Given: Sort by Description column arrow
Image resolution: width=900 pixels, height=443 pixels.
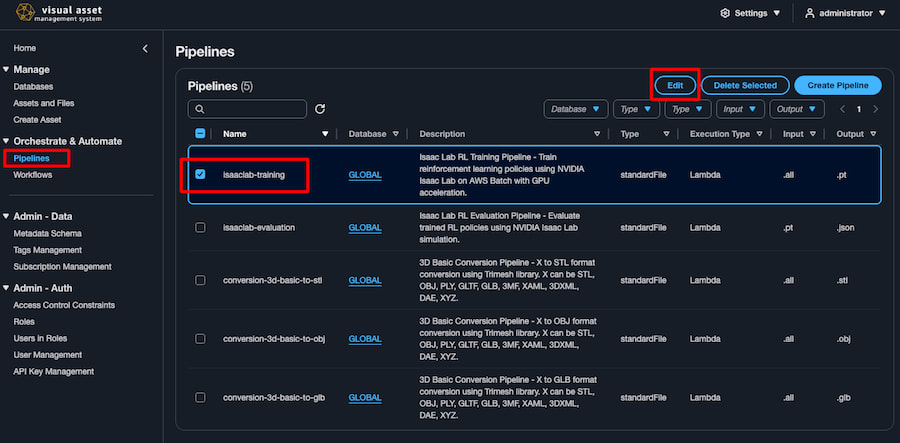Looking at the screenshot, I should [597, 134].
